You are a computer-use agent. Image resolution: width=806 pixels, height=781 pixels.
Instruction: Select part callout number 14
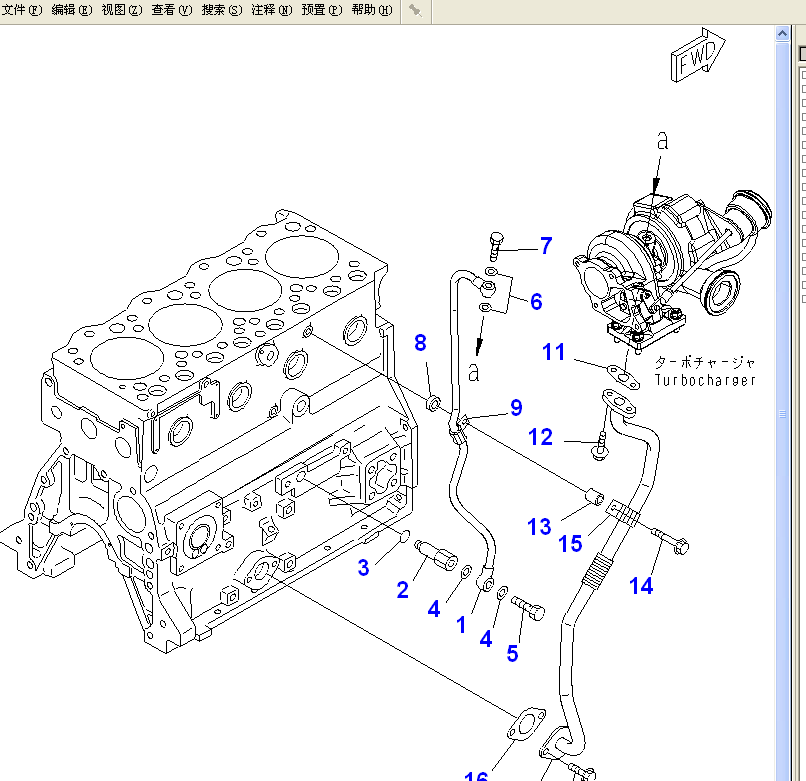(641, 586)
